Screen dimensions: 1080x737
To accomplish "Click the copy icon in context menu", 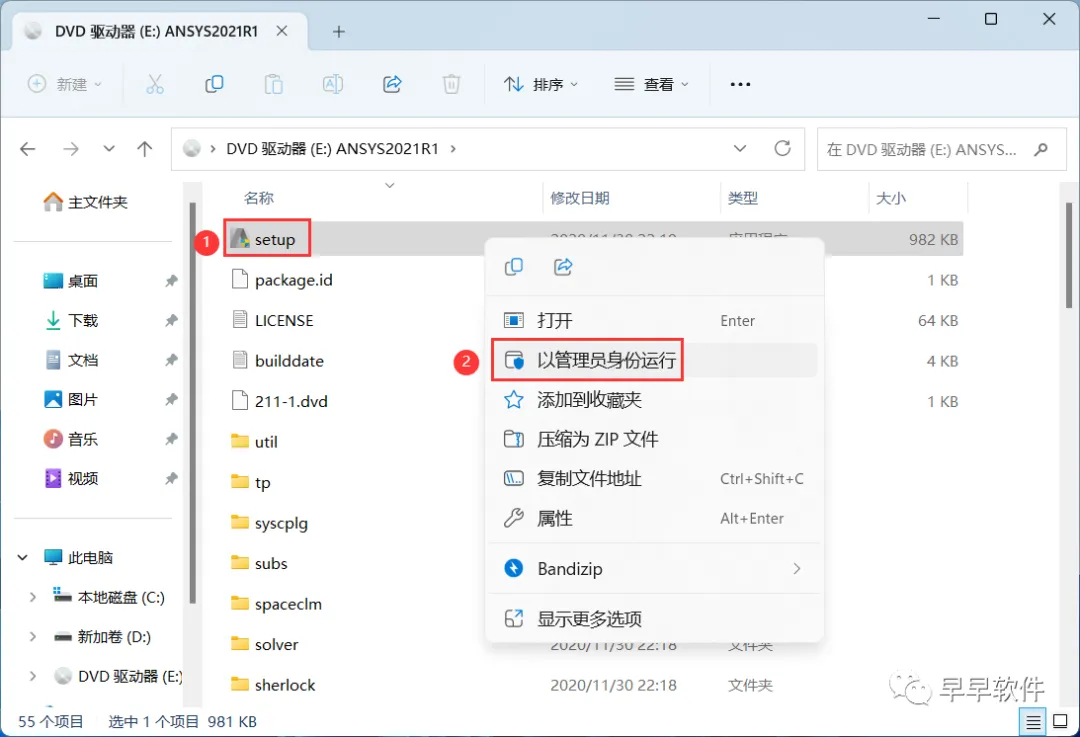I will tap(514, 267).
